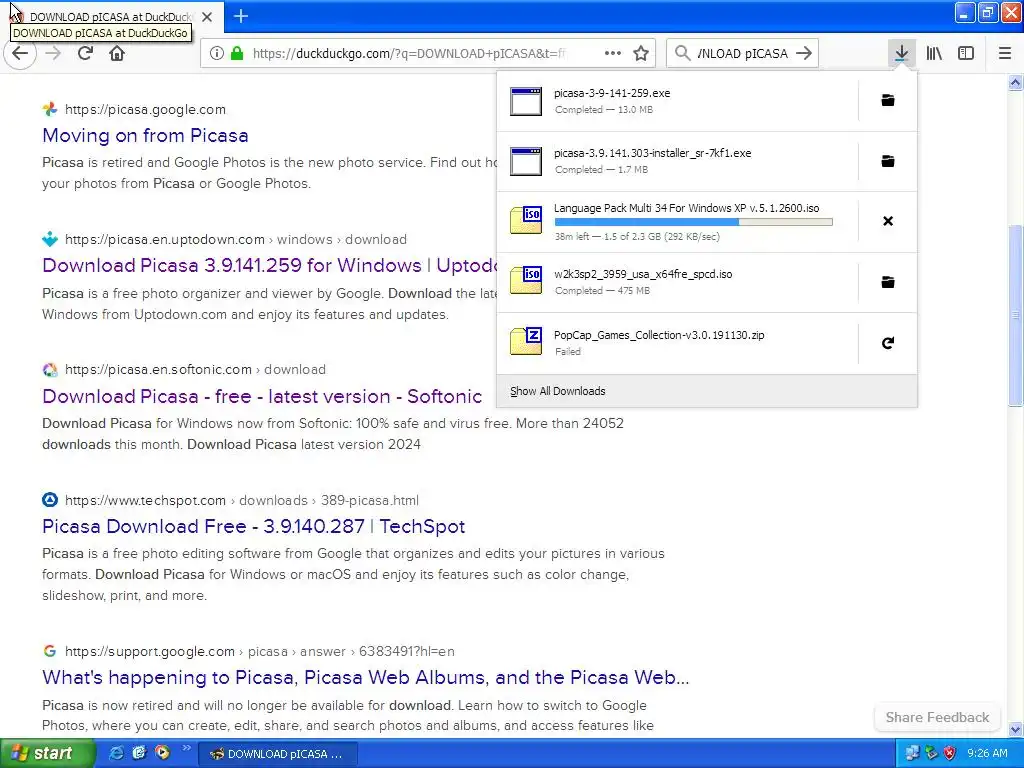Open What's happening to Picasa result
This screenshot has width=1024, height=768.
pos(366,677)
